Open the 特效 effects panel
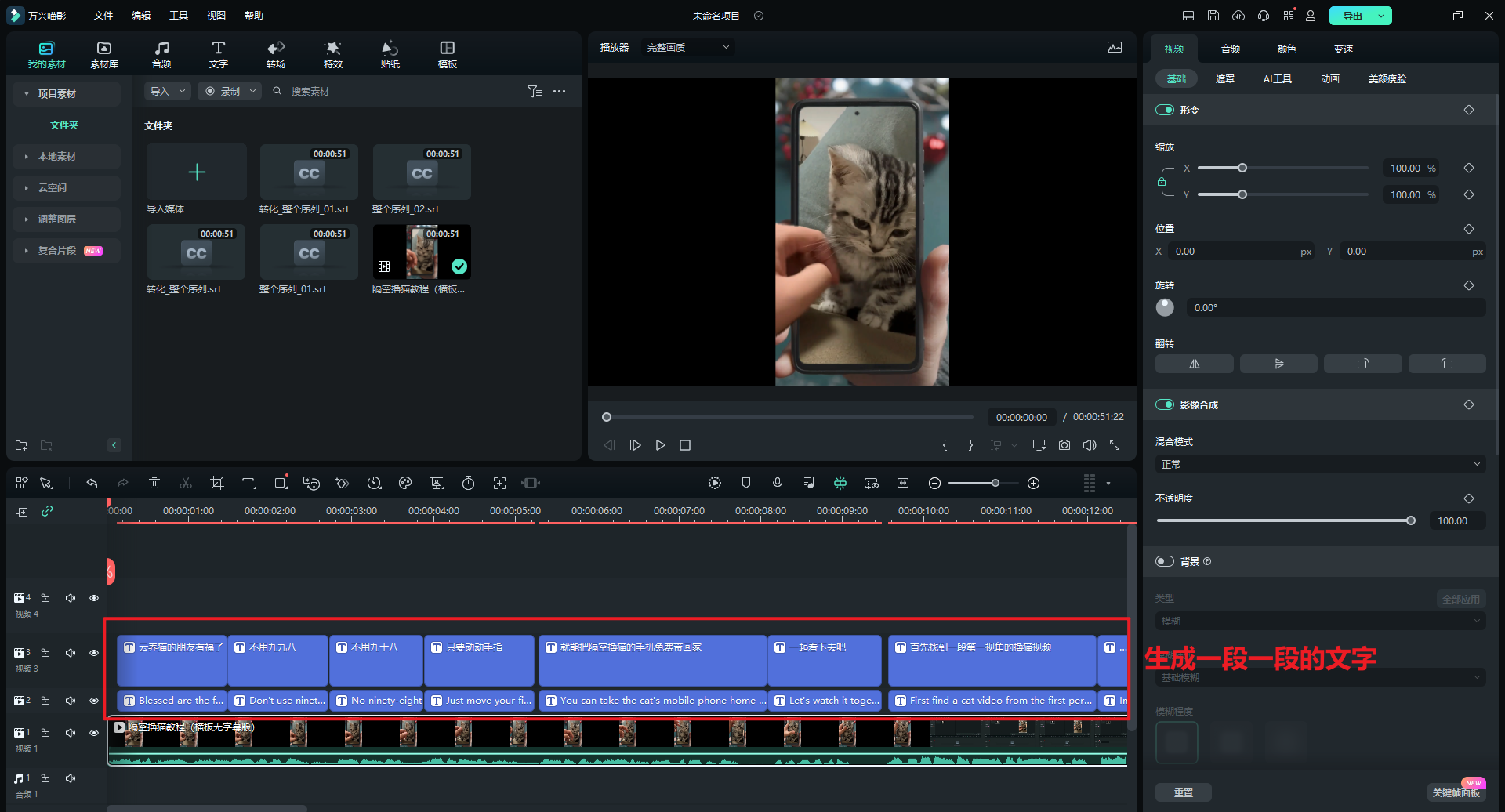 [x=332, y=54]
